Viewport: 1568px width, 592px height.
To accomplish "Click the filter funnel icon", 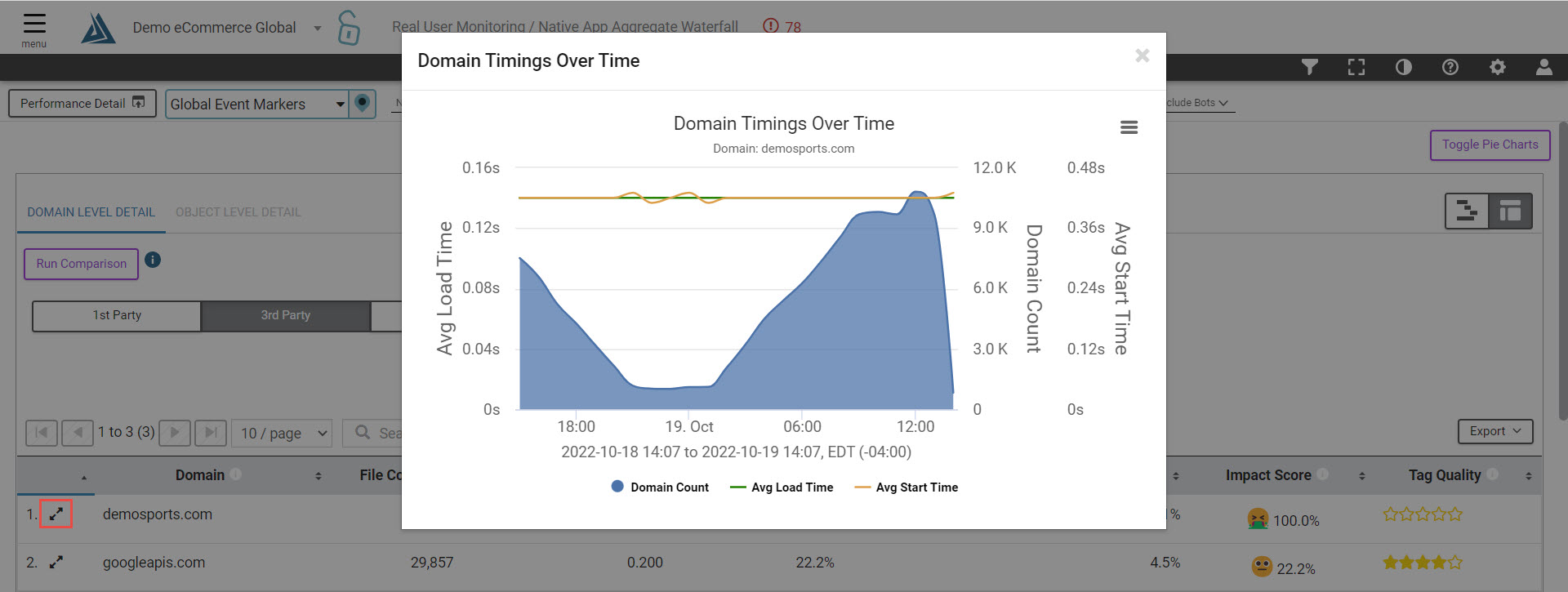I will click(1310, 67).
